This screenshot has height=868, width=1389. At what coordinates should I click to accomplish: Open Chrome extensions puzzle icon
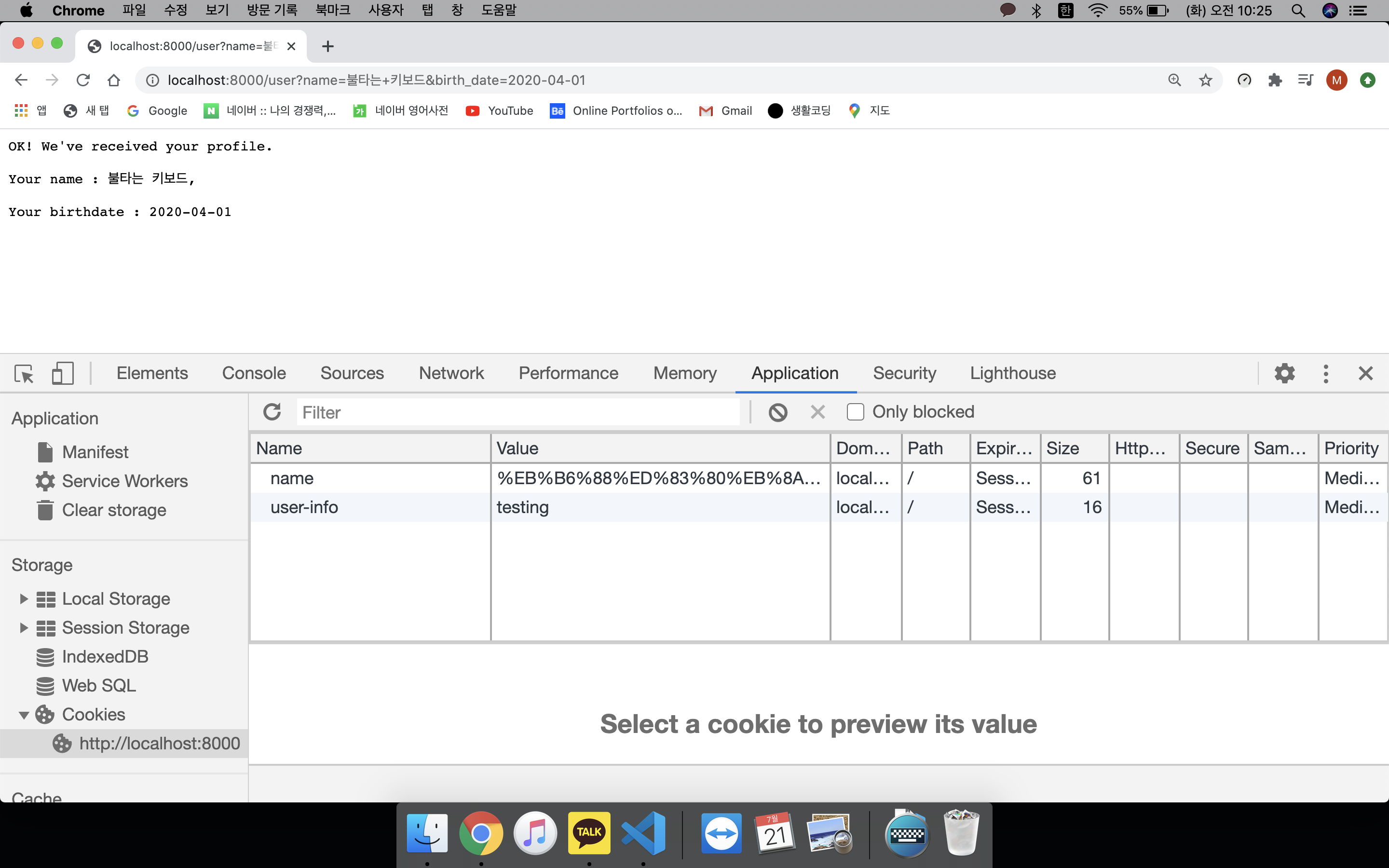pos(1275,81)
